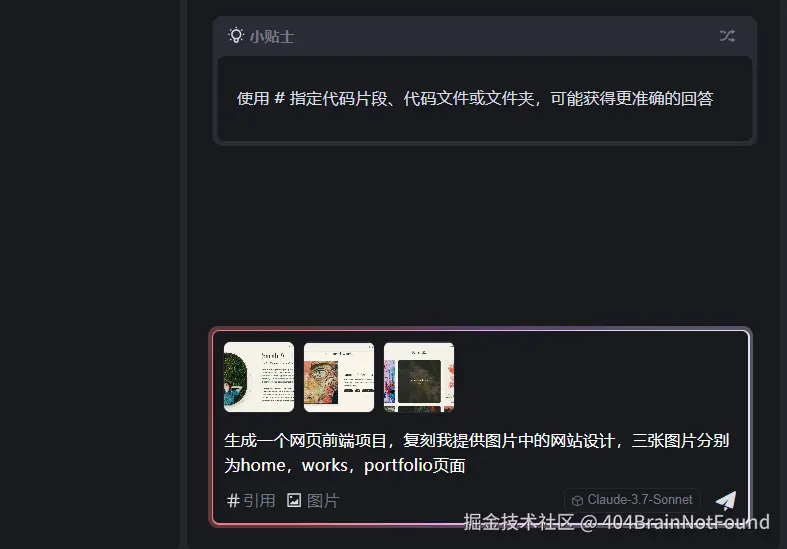Click the empty space right of the thumbnails
This screenshot has width=787, height=549.
pyautogui.click(x=600, y=377)
